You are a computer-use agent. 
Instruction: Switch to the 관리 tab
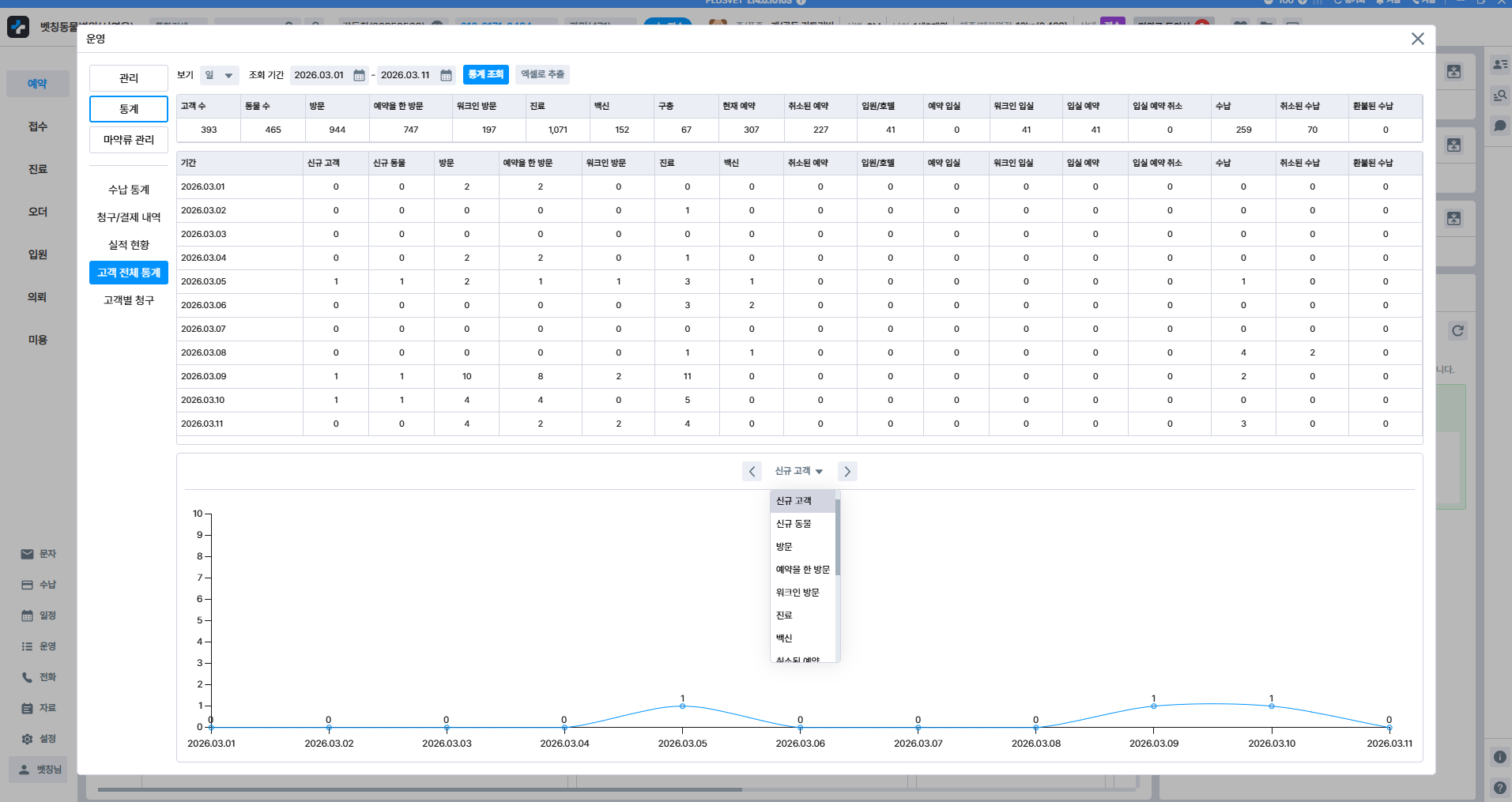(129, 78)
